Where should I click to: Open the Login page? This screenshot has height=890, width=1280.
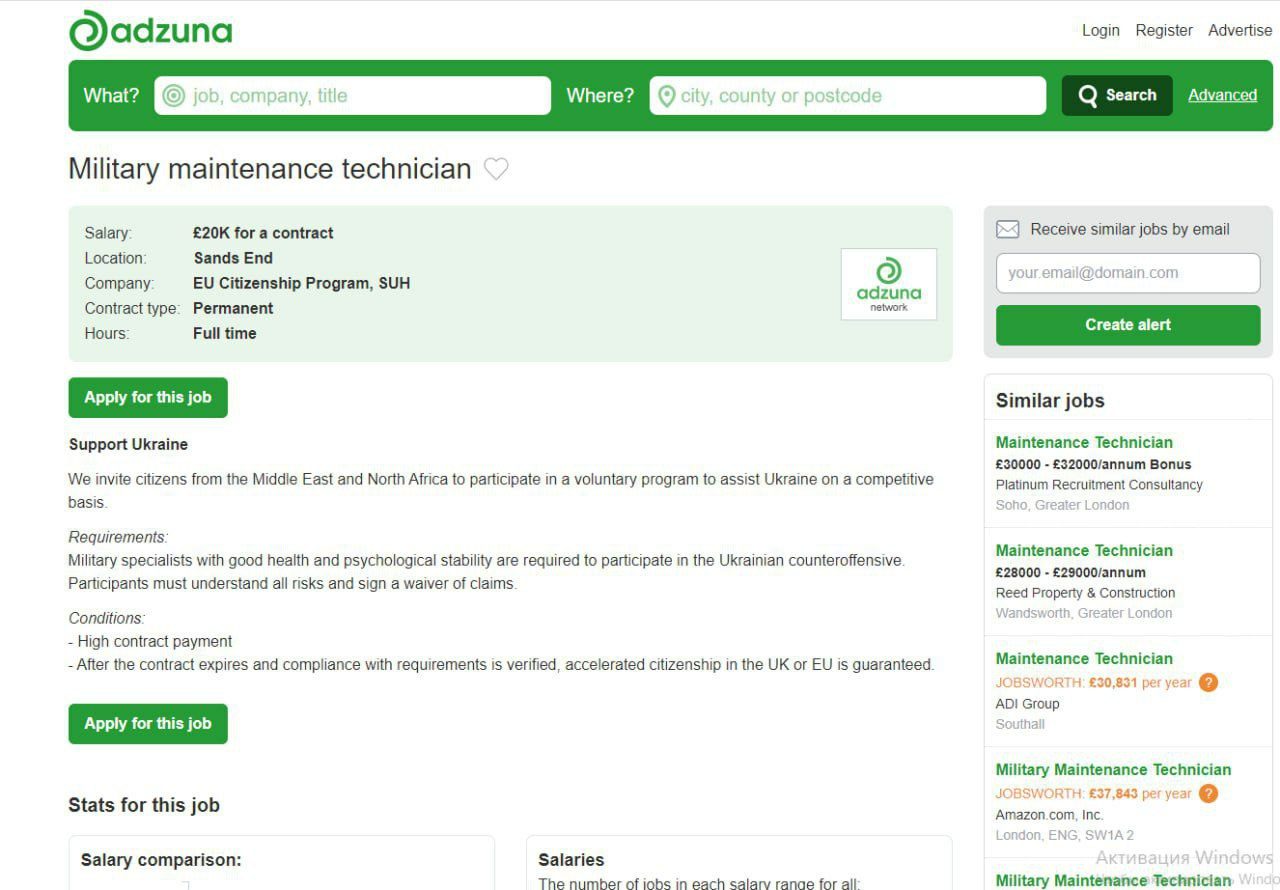[1100, 30]
